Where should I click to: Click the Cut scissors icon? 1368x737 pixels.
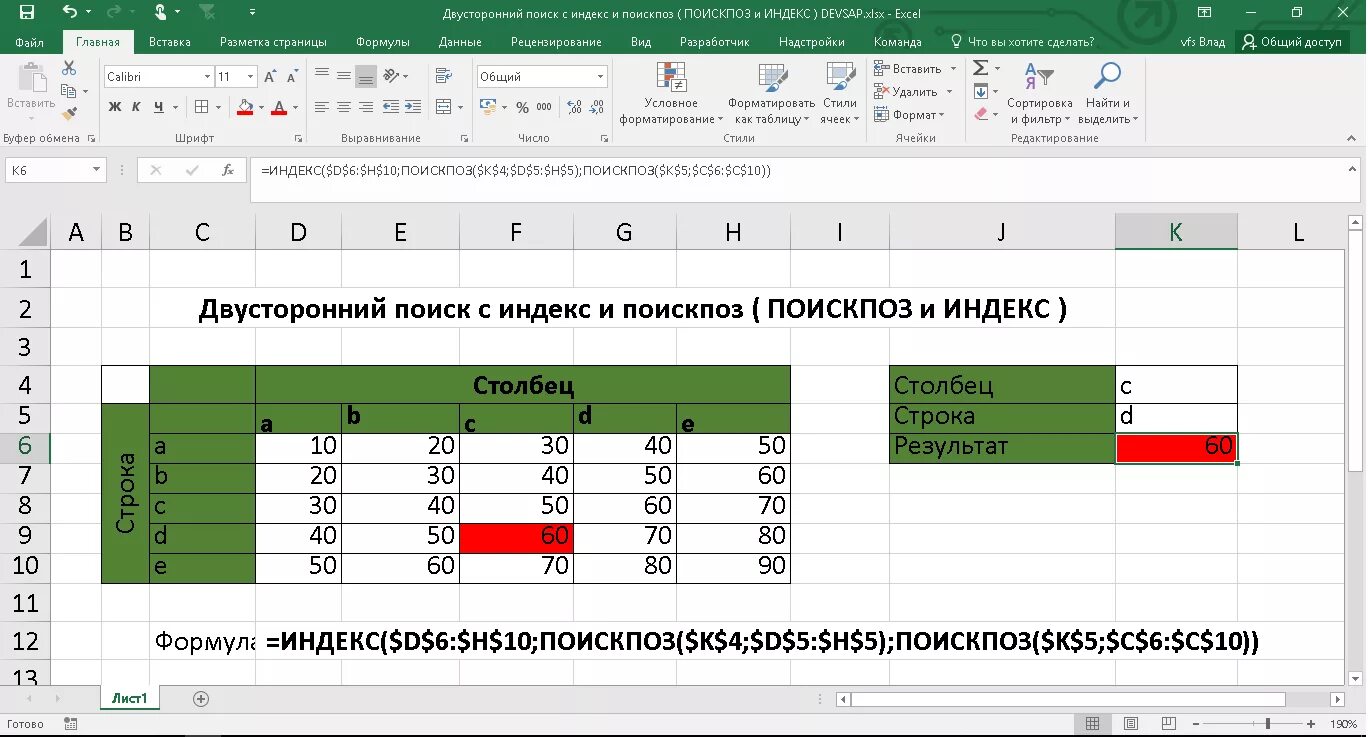tap(69, 68)
